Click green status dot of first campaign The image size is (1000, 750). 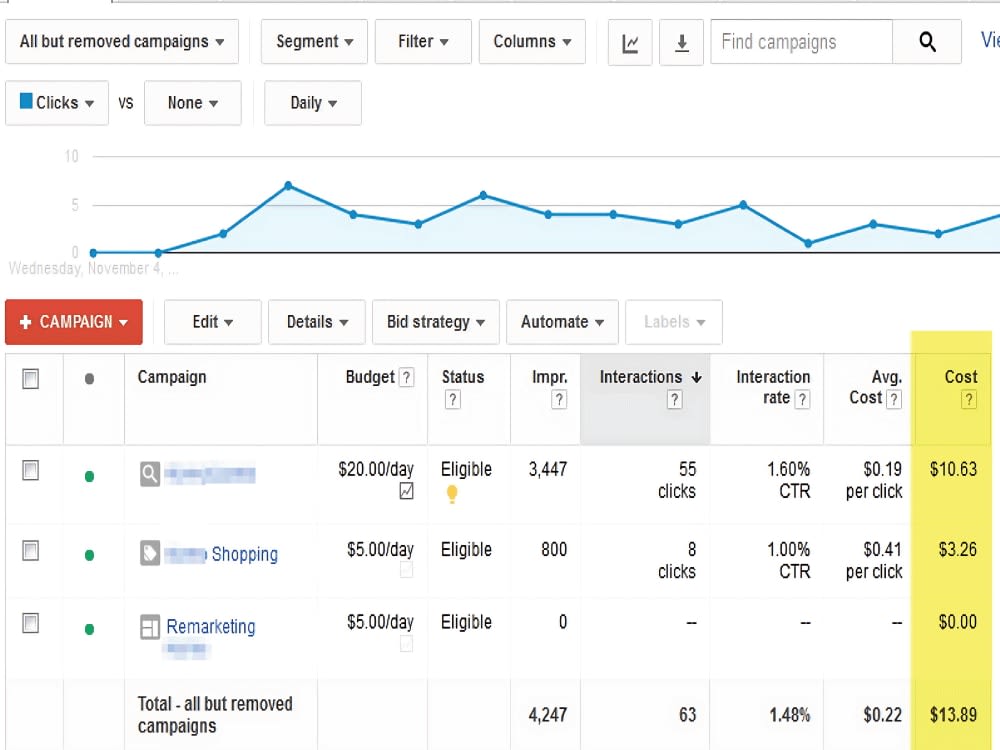click(x=89, y=476)
